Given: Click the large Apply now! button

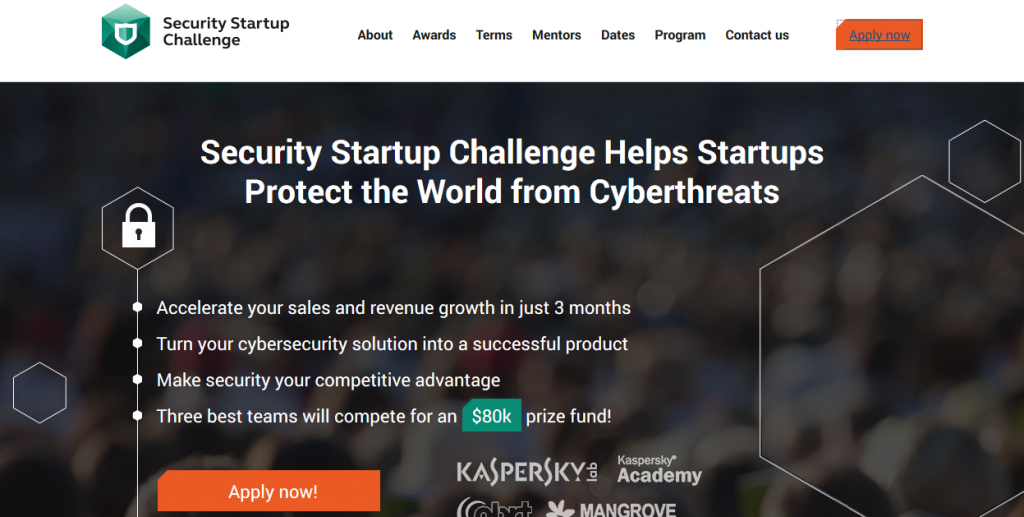Looking at the screenshot, I should click(269, 491).
